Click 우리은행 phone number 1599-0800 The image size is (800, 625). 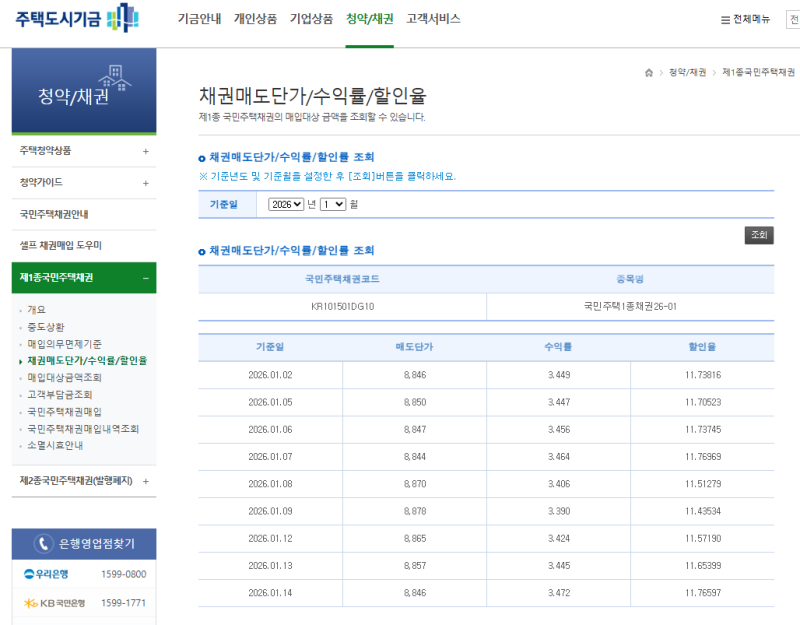(123, 574)
